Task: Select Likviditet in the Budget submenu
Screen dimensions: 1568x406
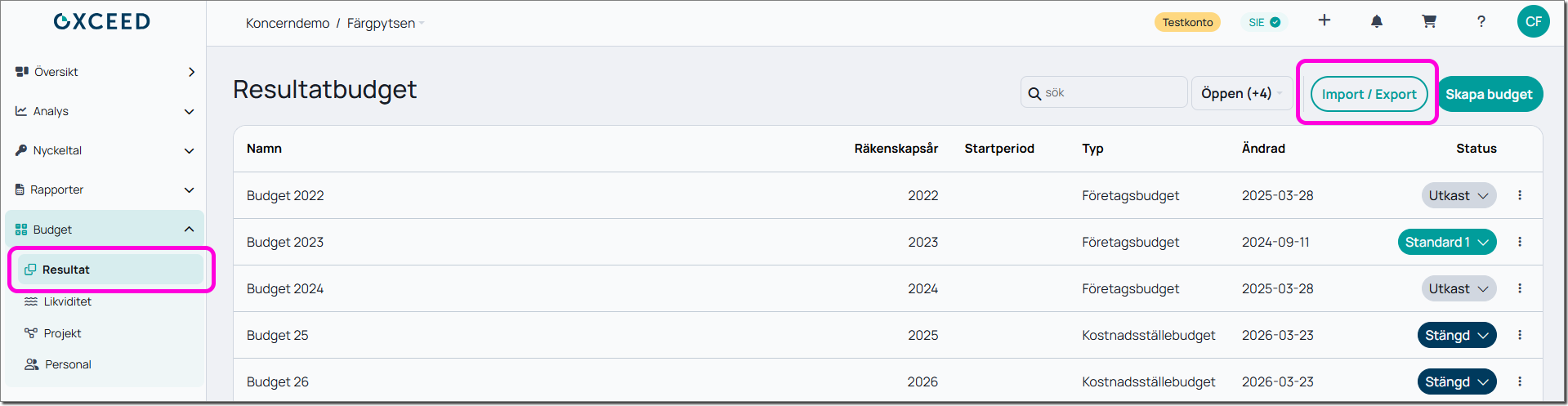Action: [68, 301]
